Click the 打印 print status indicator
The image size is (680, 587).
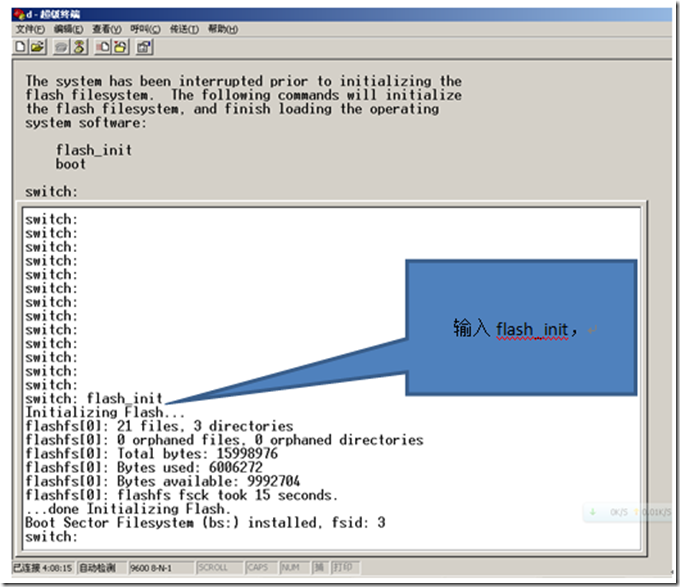pos(344,567)
